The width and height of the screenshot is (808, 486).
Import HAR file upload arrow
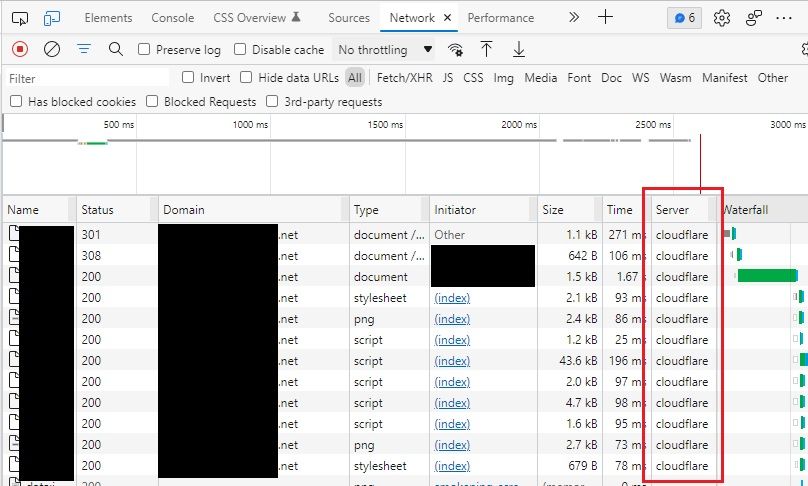(x=486, y=49)
